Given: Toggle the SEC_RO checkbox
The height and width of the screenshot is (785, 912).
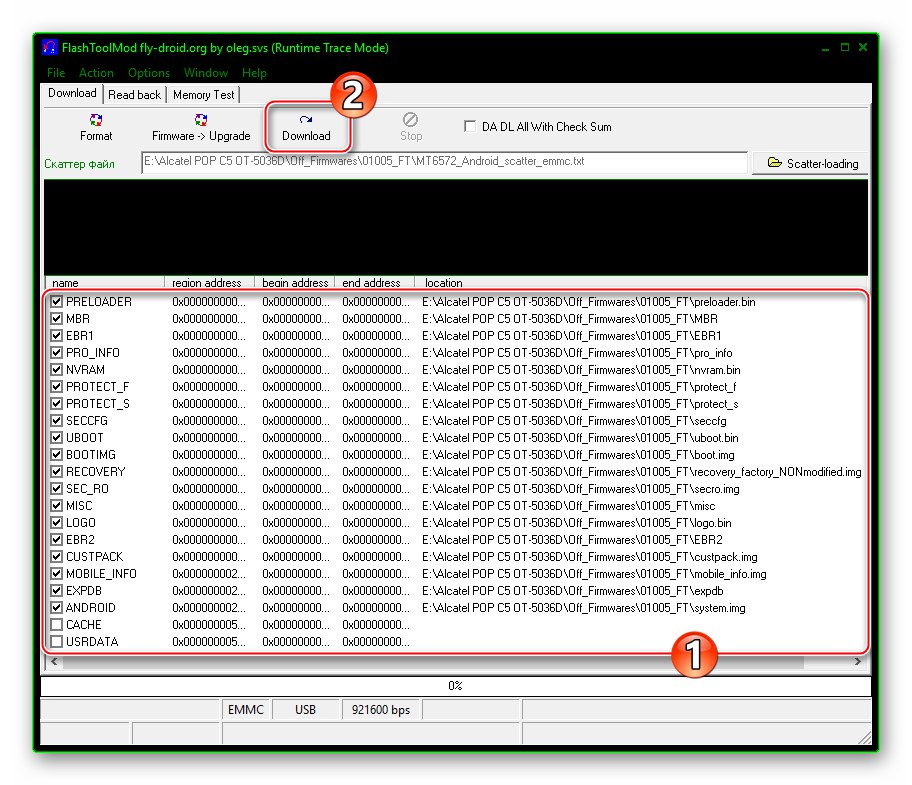Looking at the screenshot, I should pyautogui.click(x=56, y=488).
